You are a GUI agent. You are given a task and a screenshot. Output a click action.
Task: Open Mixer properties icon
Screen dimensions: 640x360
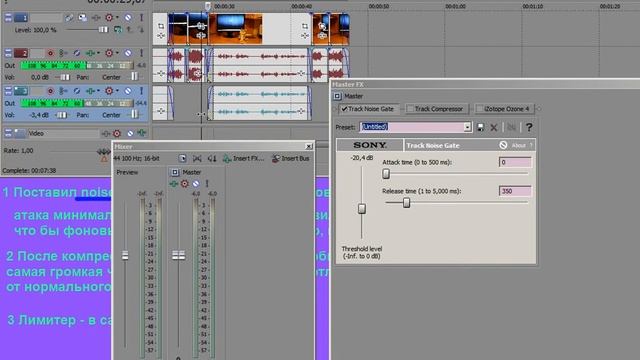coord(182,158)
